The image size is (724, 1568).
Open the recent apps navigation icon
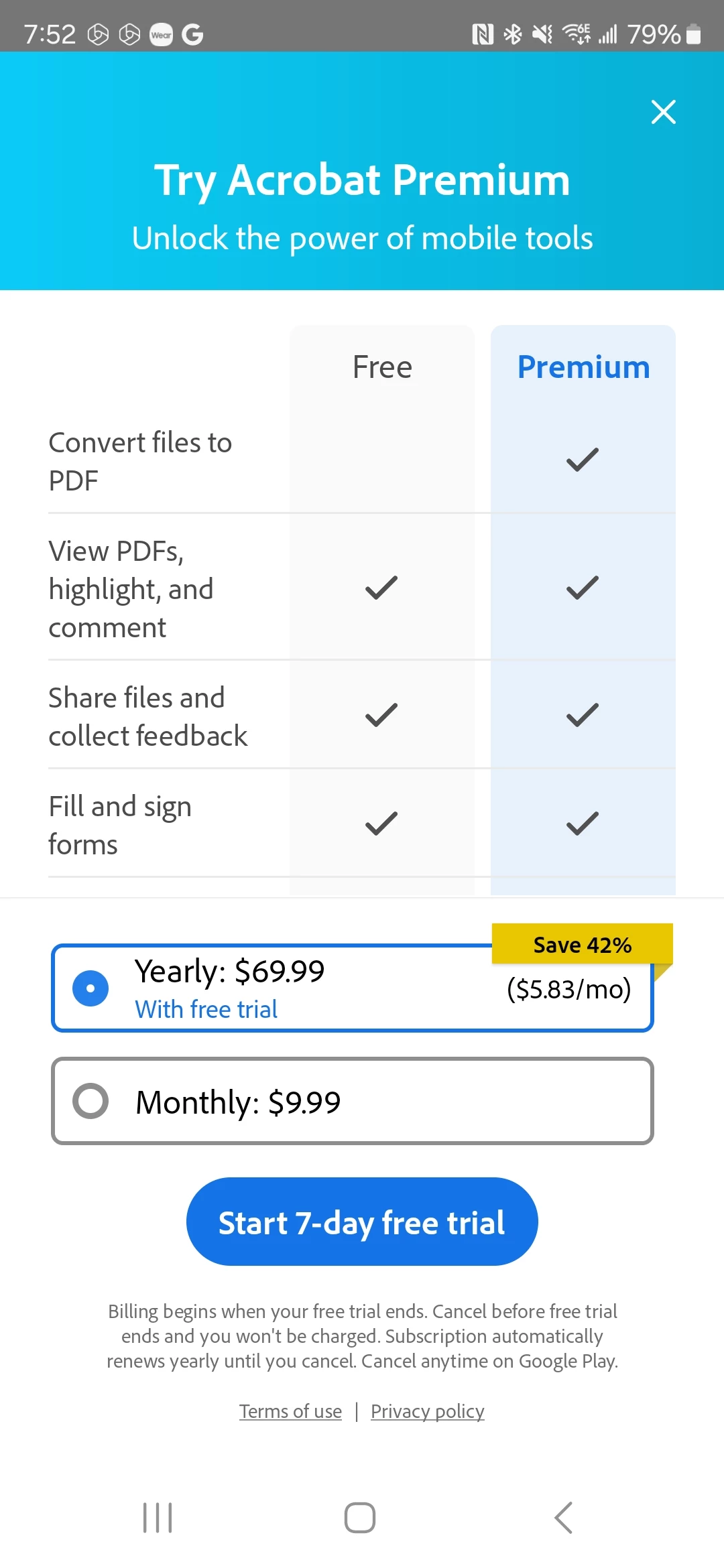click(x=158, y=1517)
